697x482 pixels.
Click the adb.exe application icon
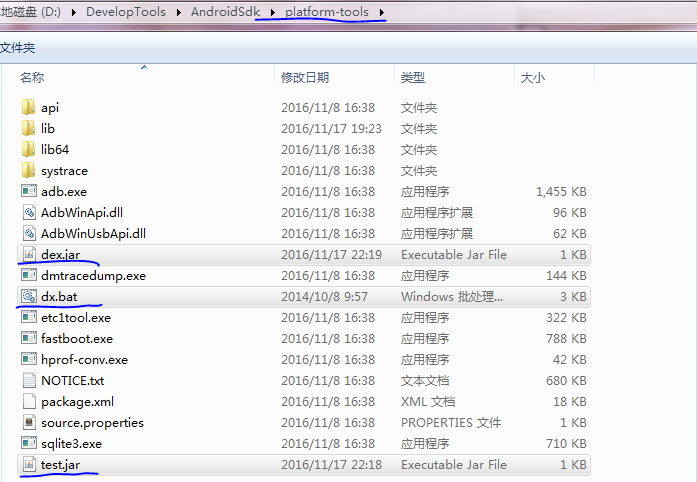click(x=29, y=191)
